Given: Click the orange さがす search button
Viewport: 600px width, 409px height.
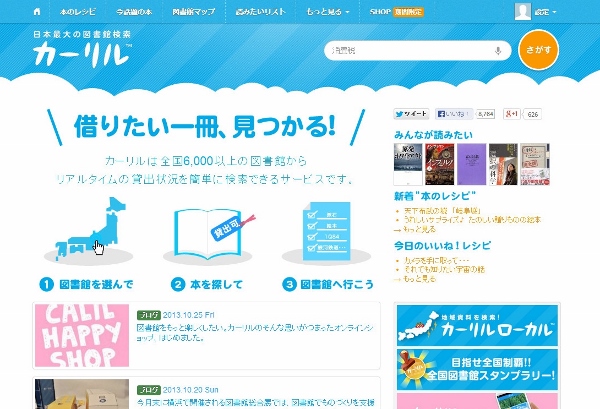Looking at the screenshot, I should click(538, 50).
